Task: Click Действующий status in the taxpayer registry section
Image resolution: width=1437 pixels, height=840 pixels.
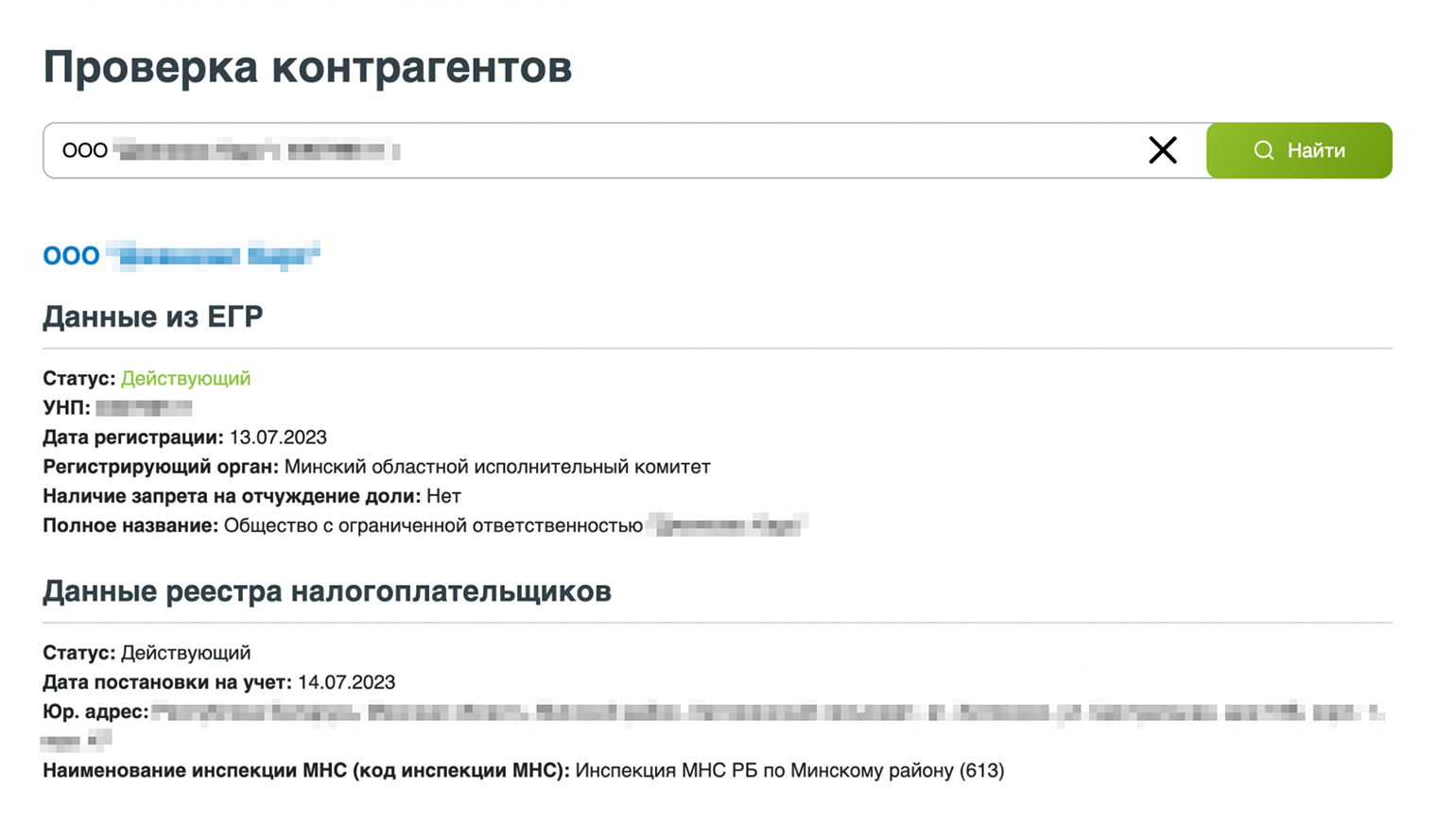Action: (x=183, y=652)
